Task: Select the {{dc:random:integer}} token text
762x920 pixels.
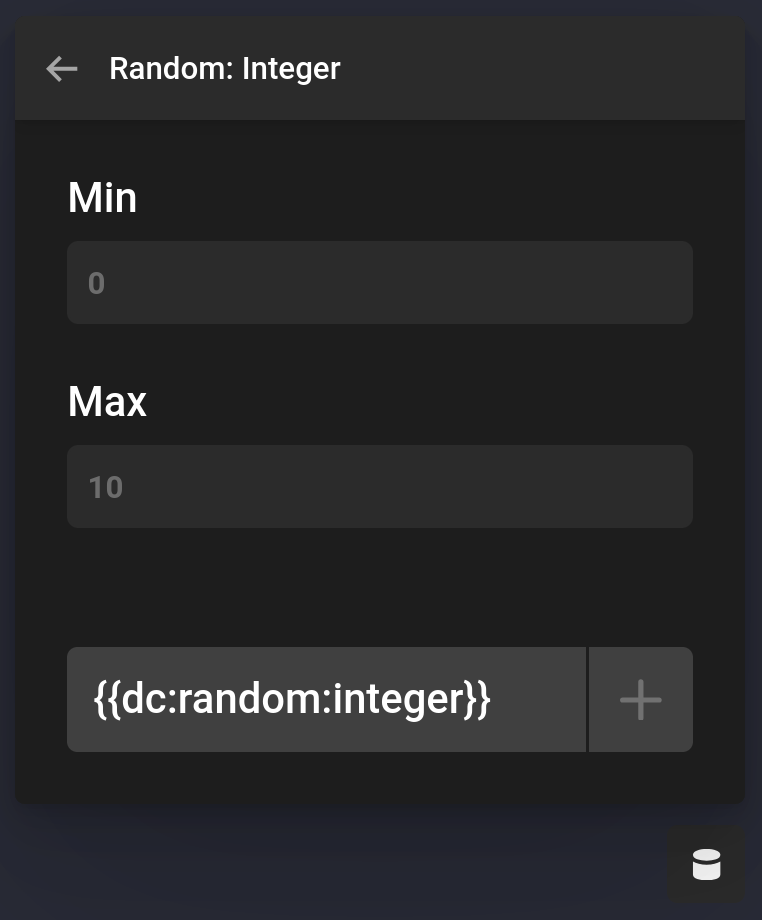Action: click(292, 699)
